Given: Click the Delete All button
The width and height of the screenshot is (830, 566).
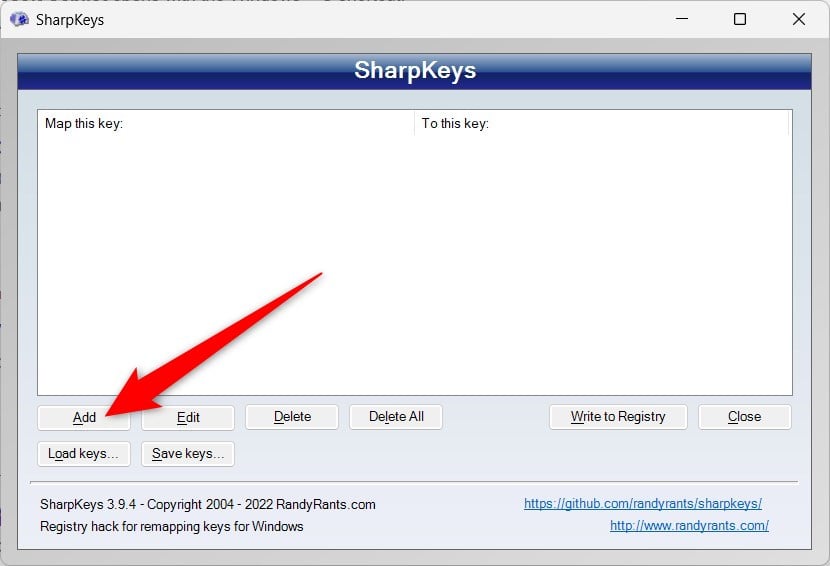Looking at the screenshot, I should (396, 417).
